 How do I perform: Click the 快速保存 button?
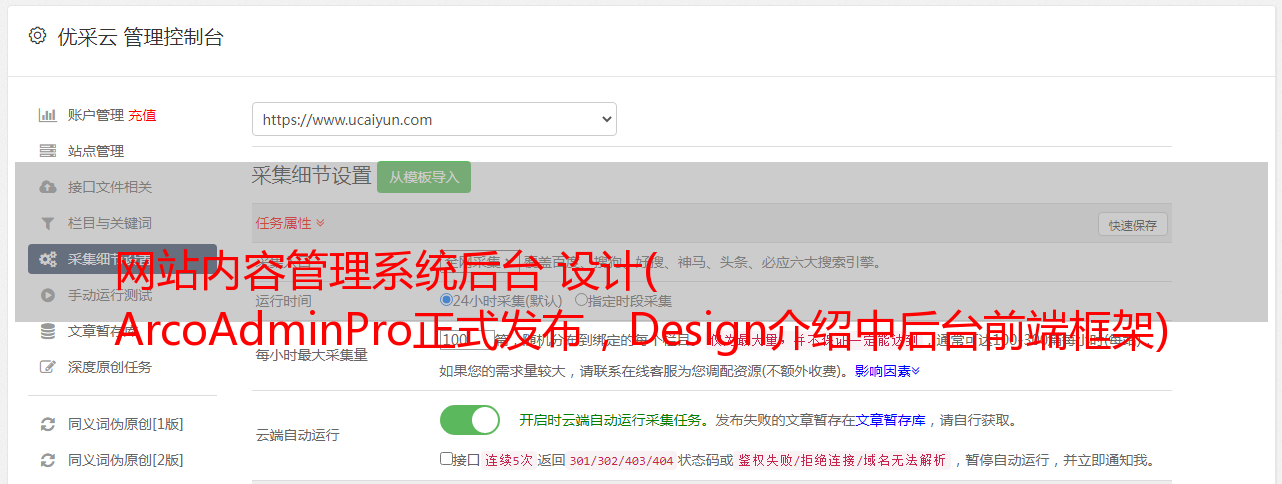click(x=1133, y=225)
